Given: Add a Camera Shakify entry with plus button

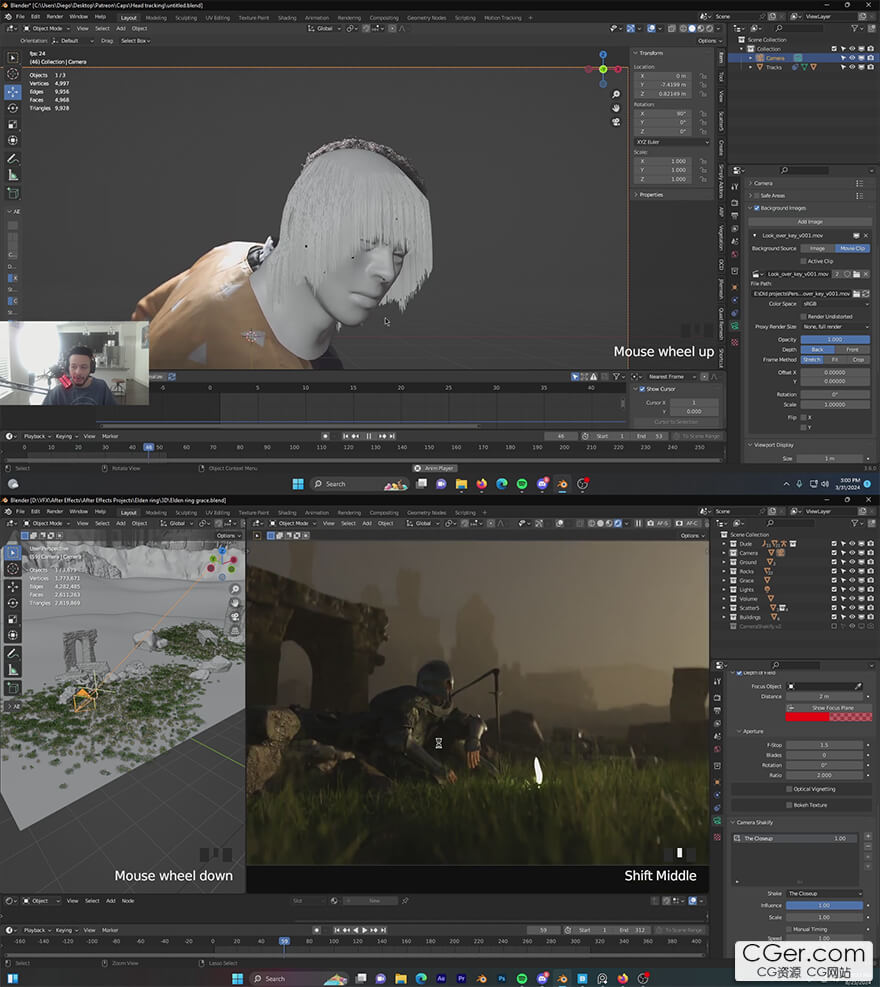Looking at the screenshot, I should pyautogui.click(x=867, y=837).
